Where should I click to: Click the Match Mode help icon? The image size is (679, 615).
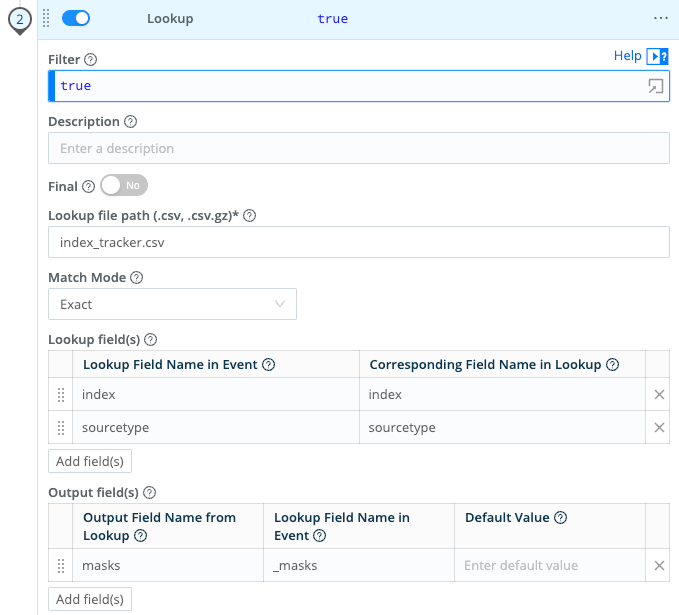click(136, 278)
